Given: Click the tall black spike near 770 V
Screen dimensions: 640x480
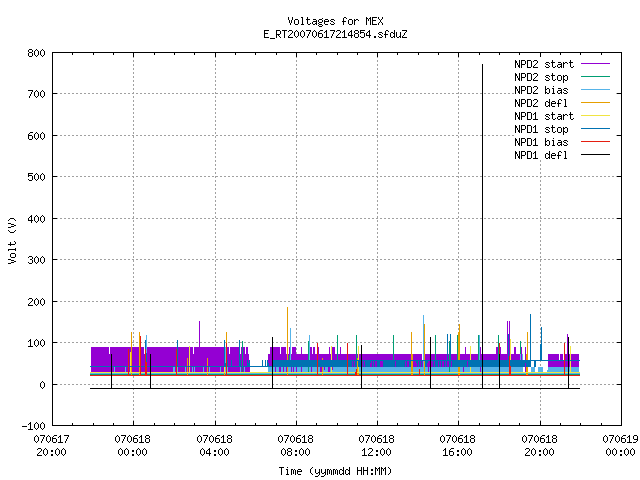Looking at the screenshot, I should point(482,224).
